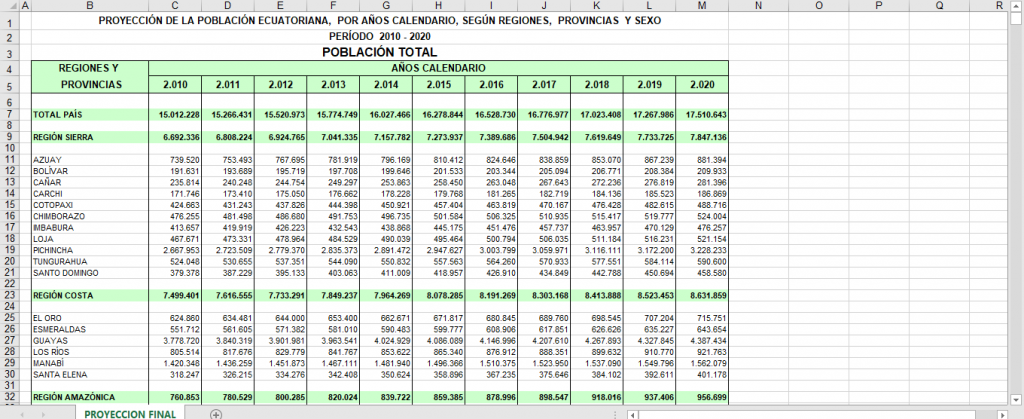Select column header M
Image resolution: width=1024 pixels, height=419 pixels.
coord(702,6)
